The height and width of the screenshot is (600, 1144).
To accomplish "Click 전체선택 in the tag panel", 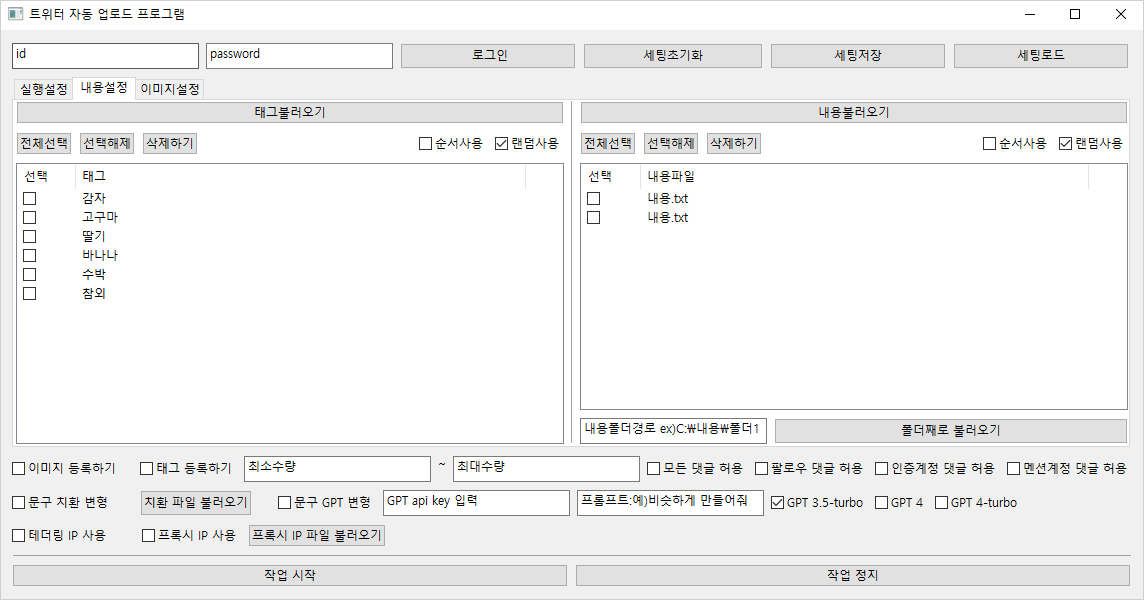I will coord(44,144).
